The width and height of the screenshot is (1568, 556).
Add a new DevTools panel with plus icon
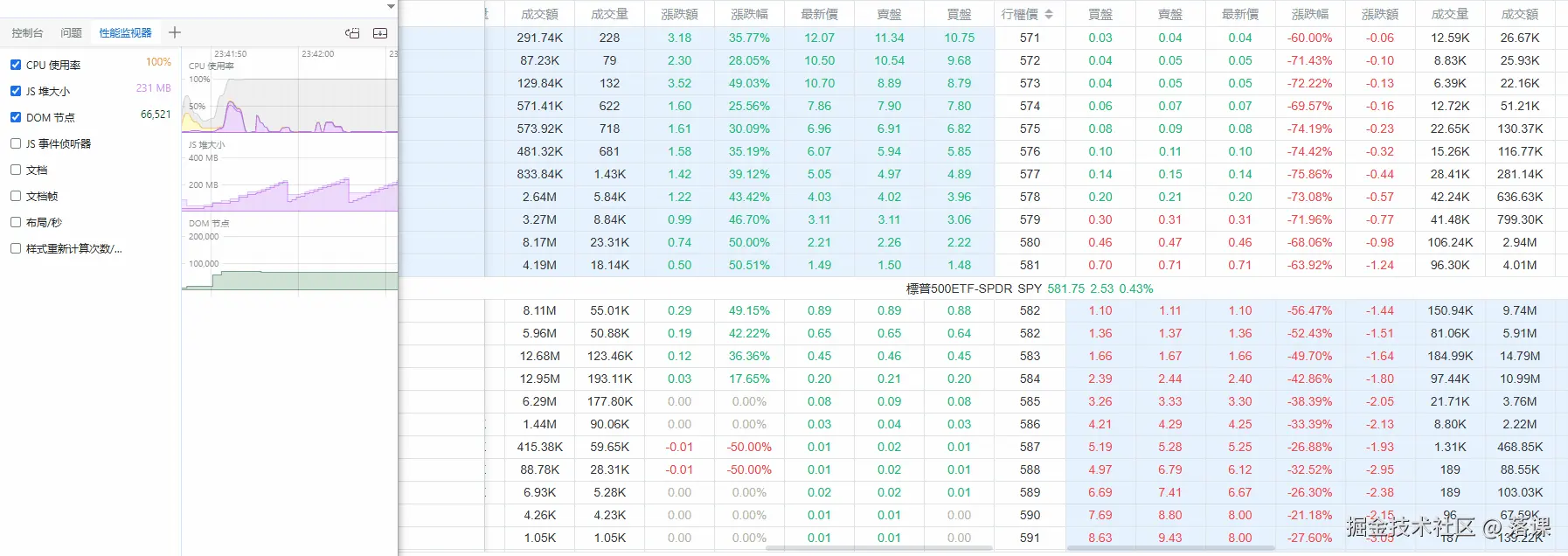pos(174,32)
